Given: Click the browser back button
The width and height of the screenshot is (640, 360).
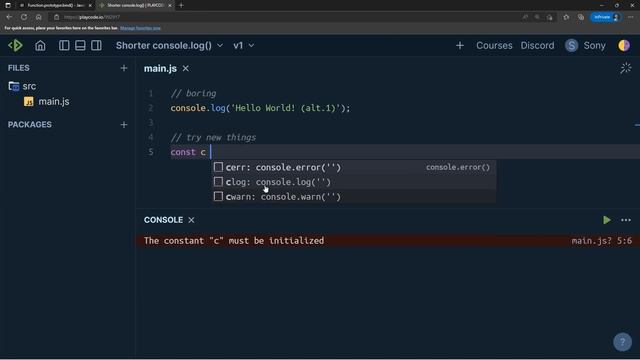Looking at the screenshot, I should [x=9, y=17].
